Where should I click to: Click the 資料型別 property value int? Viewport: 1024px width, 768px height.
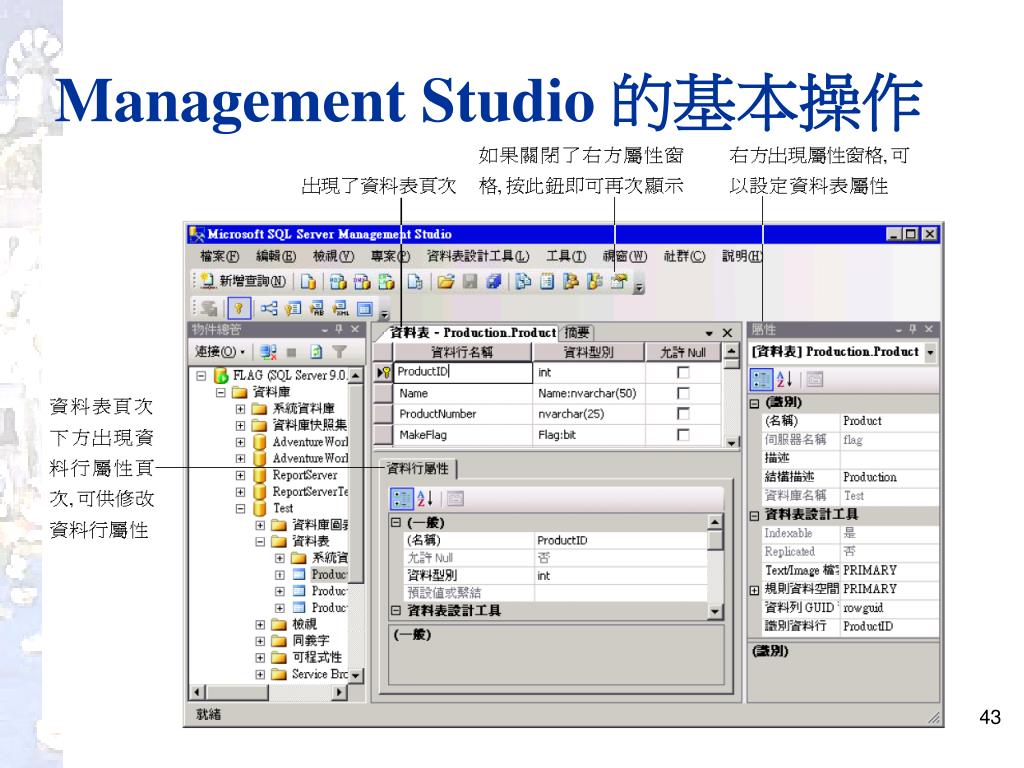coord(620,575)
